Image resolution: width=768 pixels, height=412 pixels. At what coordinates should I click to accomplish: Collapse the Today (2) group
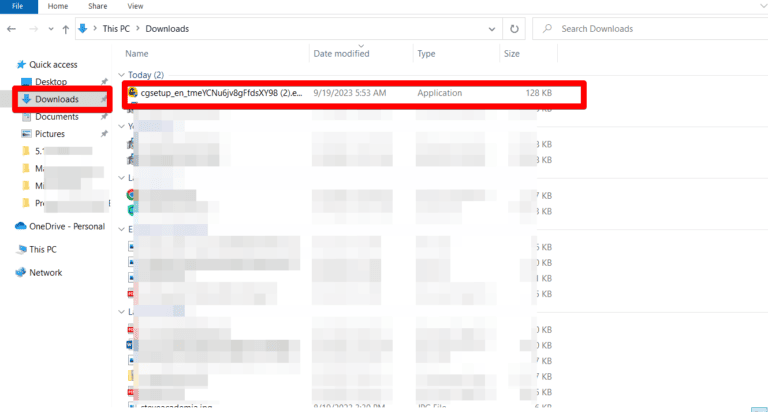click(121, 74)
